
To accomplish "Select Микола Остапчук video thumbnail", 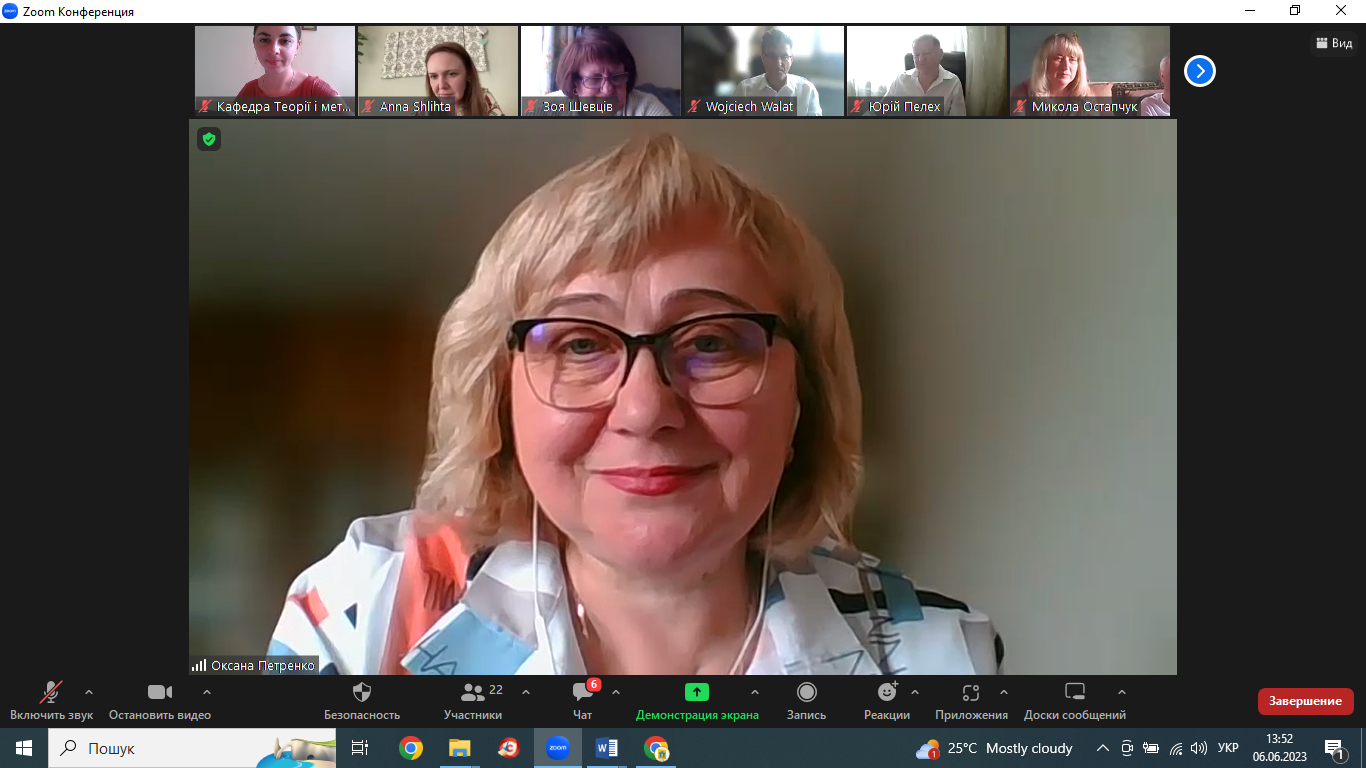I will click(x=1090, y=71).
